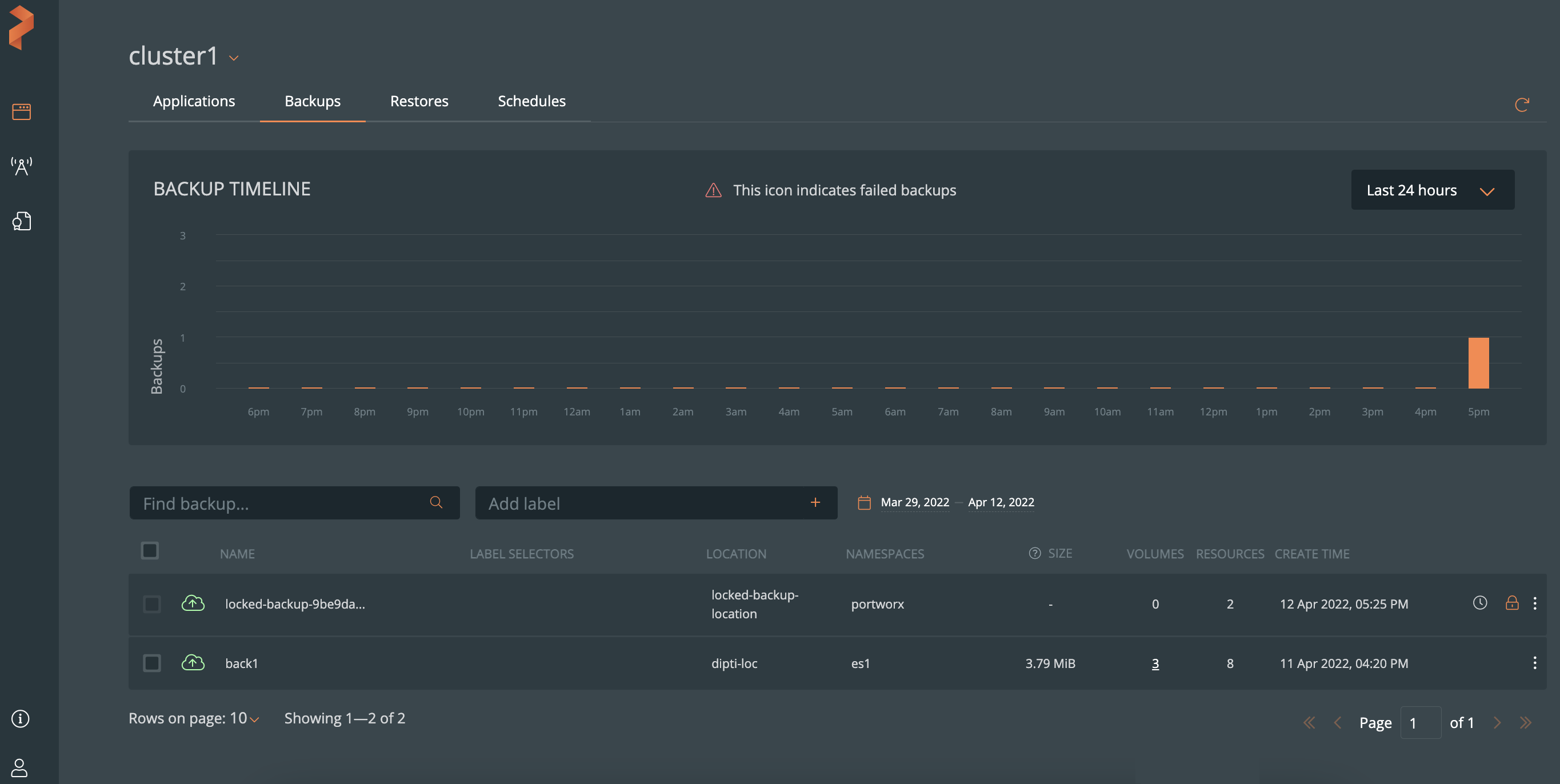Open the applications window icon in sidebar
This screenshot has height=784, width=1560.
[21, 111]
